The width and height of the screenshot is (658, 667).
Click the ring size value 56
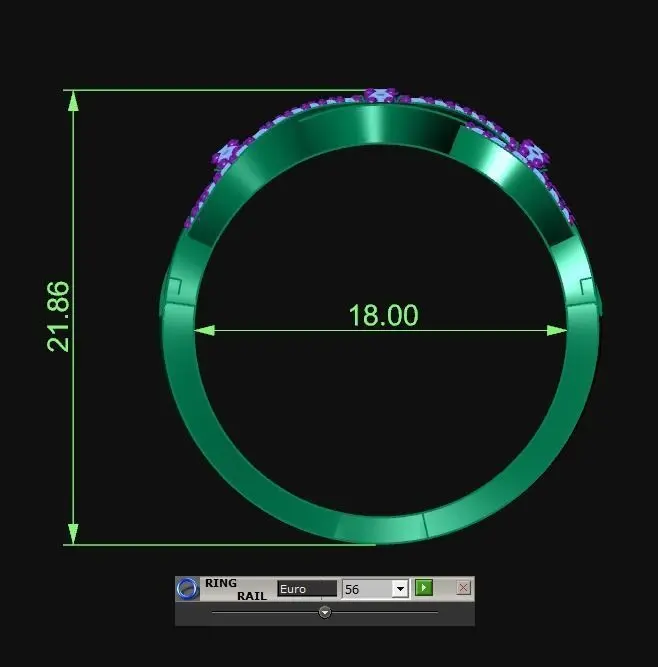point(352,590)
